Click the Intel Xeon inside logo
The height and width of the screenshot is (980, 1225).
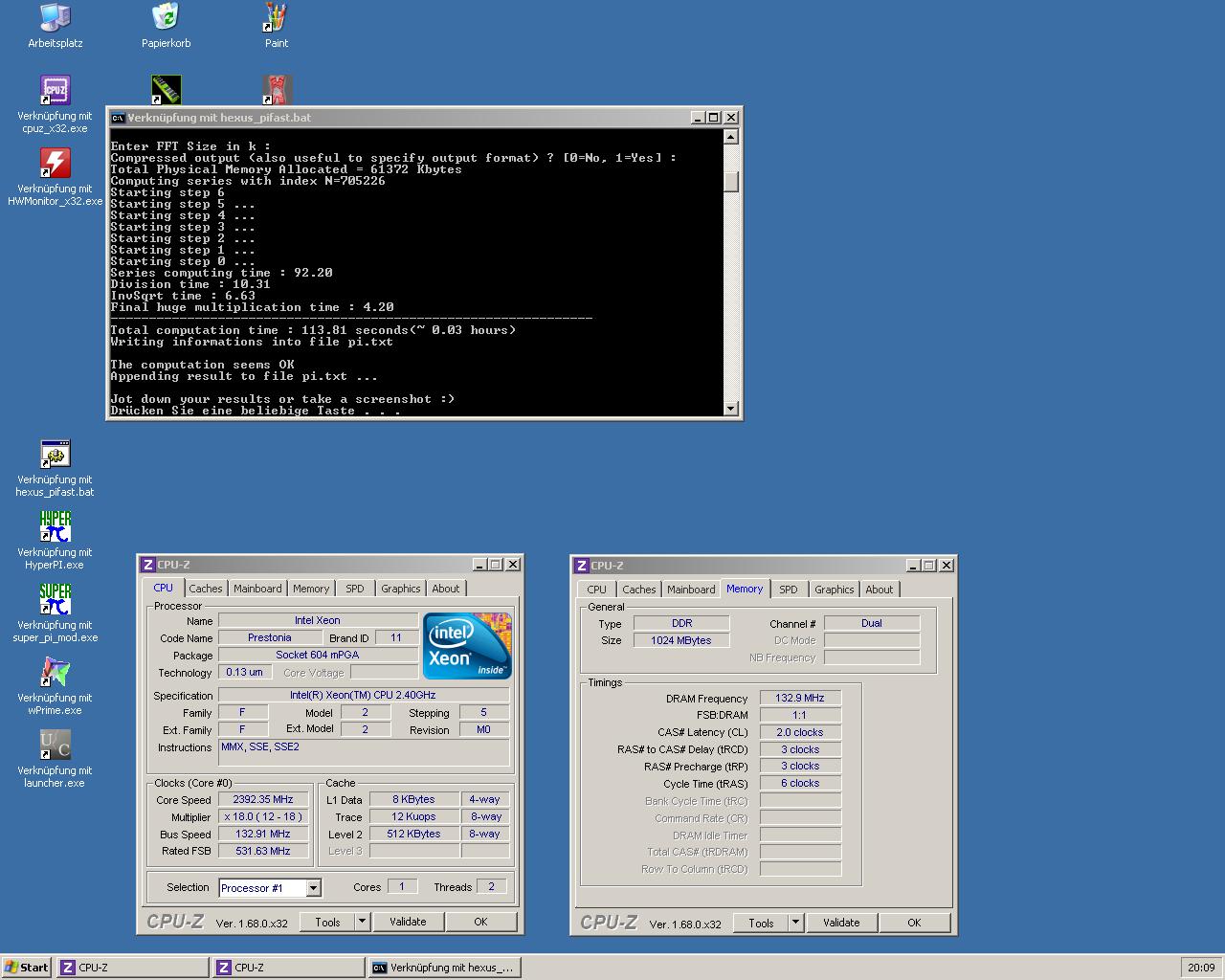467,646
